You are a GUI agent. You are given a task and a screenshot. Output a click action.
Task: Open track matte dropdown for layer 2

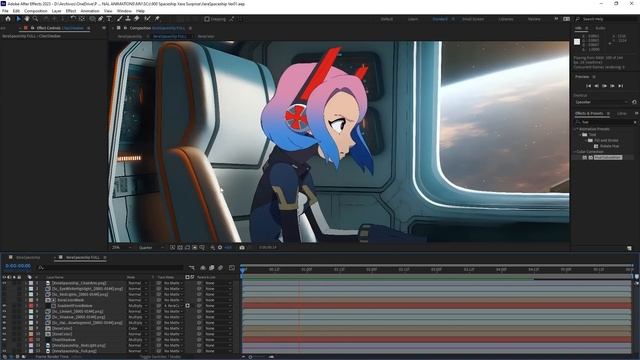click(173, 289)
